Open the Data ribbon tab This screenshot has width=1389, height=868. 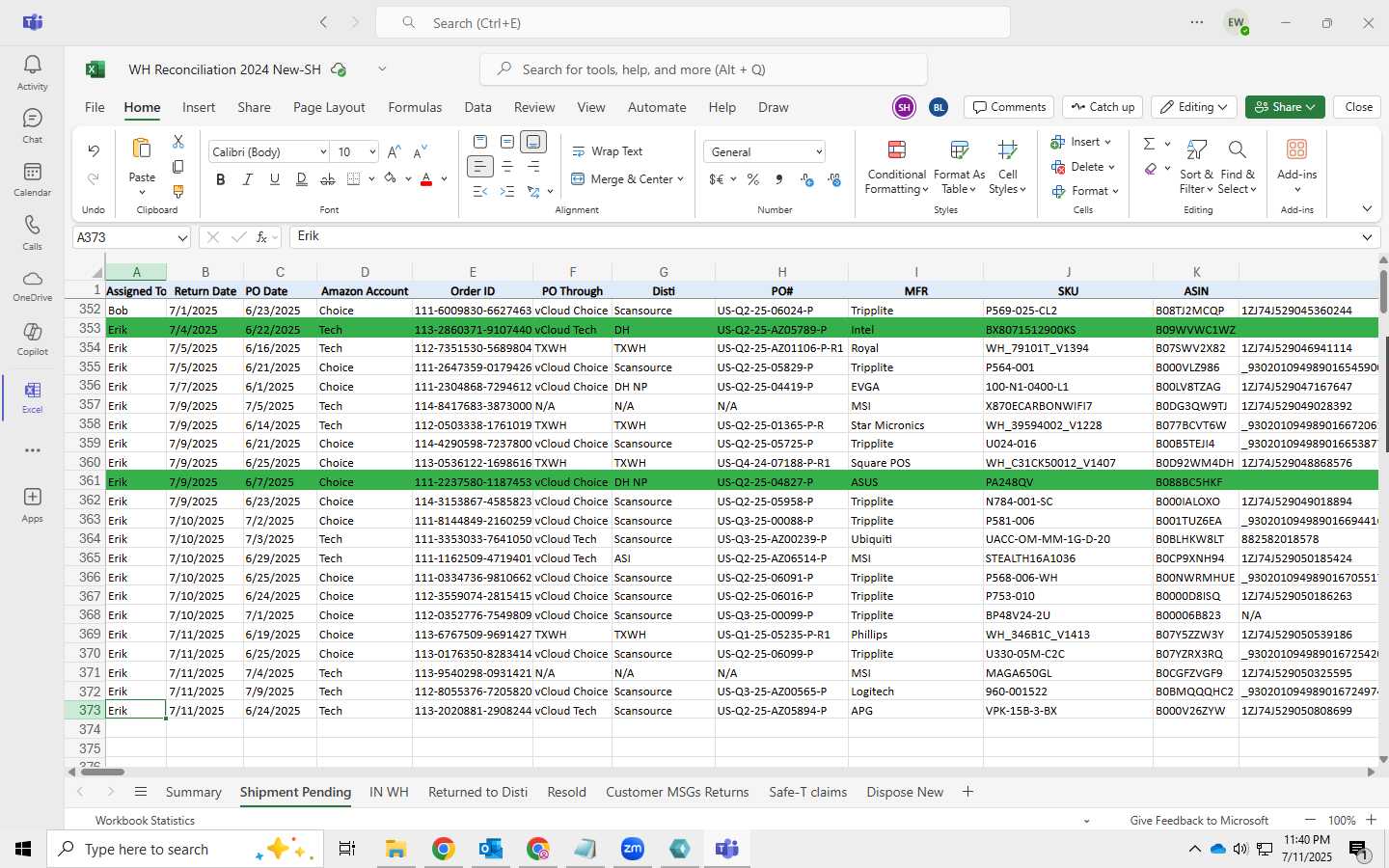pyautogui.click(x=477, y=107)
